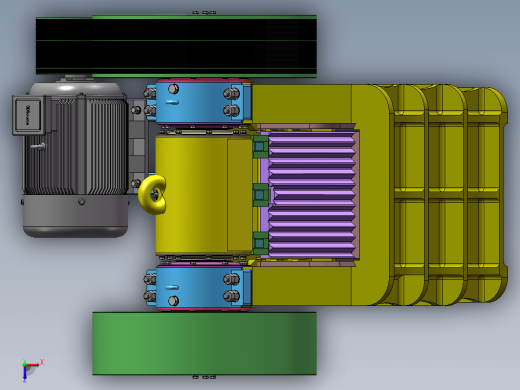The image size is (520, 390).
Task: Pick the yellow lifting eye bolt
Action: pyautogui.click(x=152, y=195)
